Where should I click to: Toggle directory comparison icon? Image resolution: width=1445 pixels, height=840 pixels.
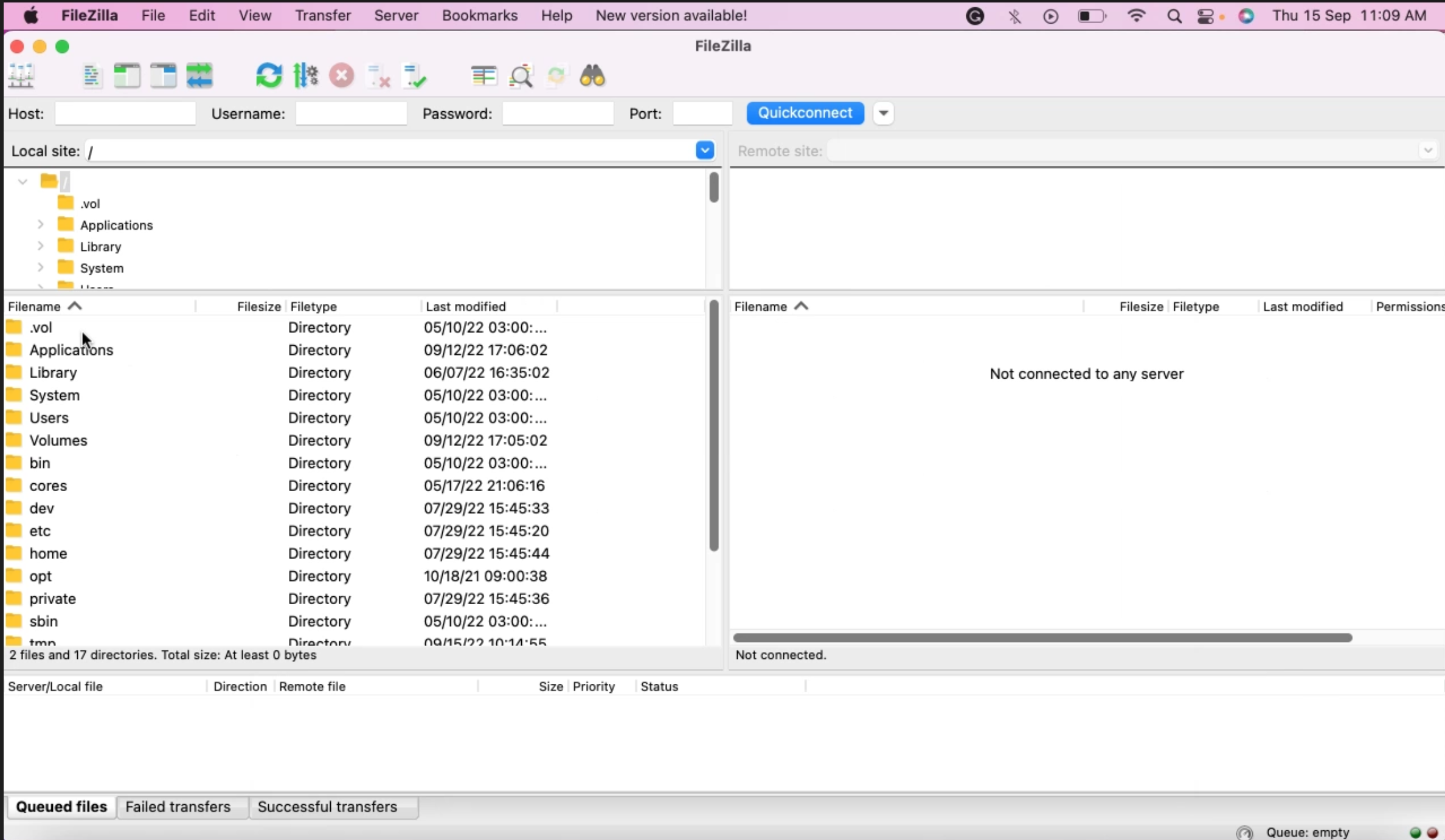[521, 76]
